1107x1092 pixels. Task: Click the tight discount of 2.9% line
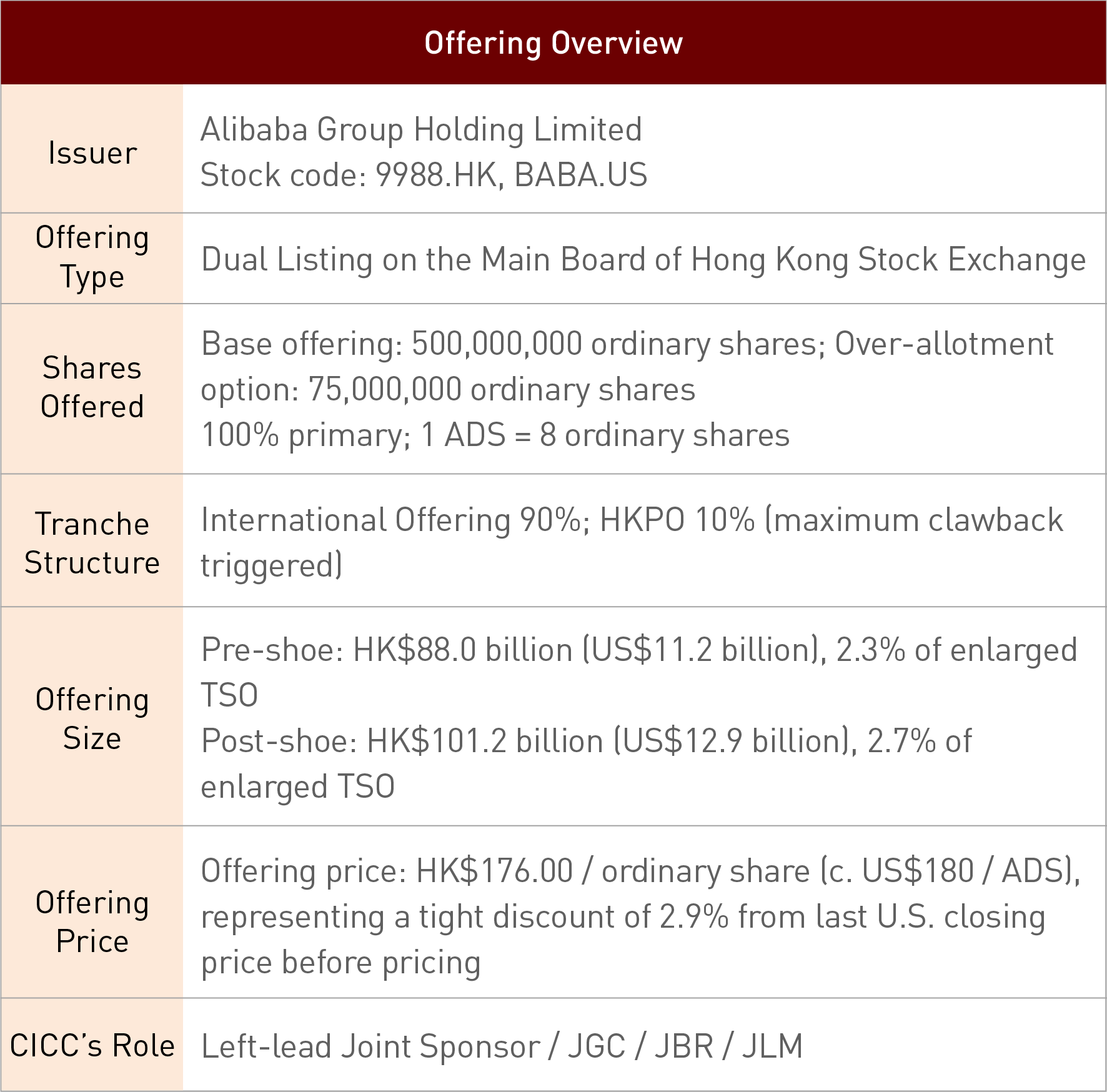tap(623, 917)
